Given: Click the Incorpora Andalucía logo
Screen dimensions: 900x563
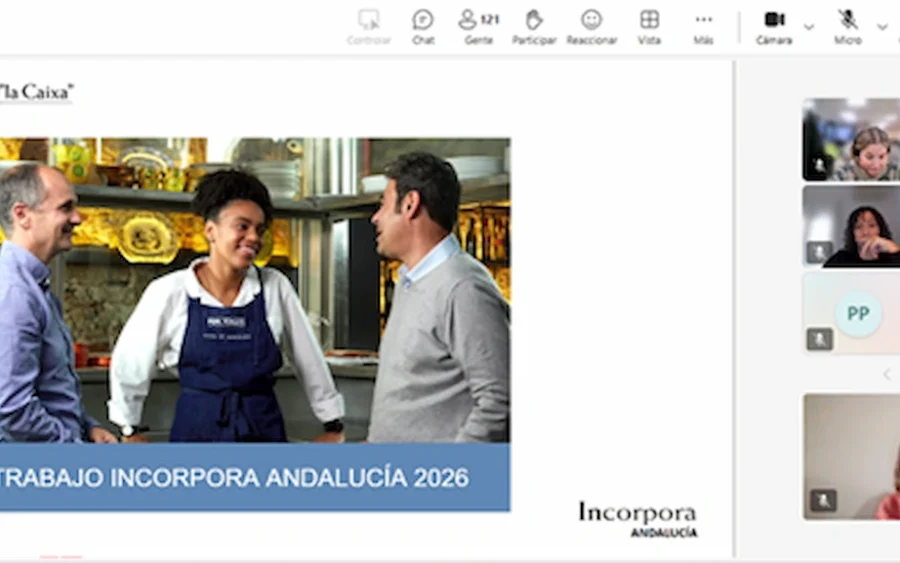Looking at the screenshot, I should (637, 519).
